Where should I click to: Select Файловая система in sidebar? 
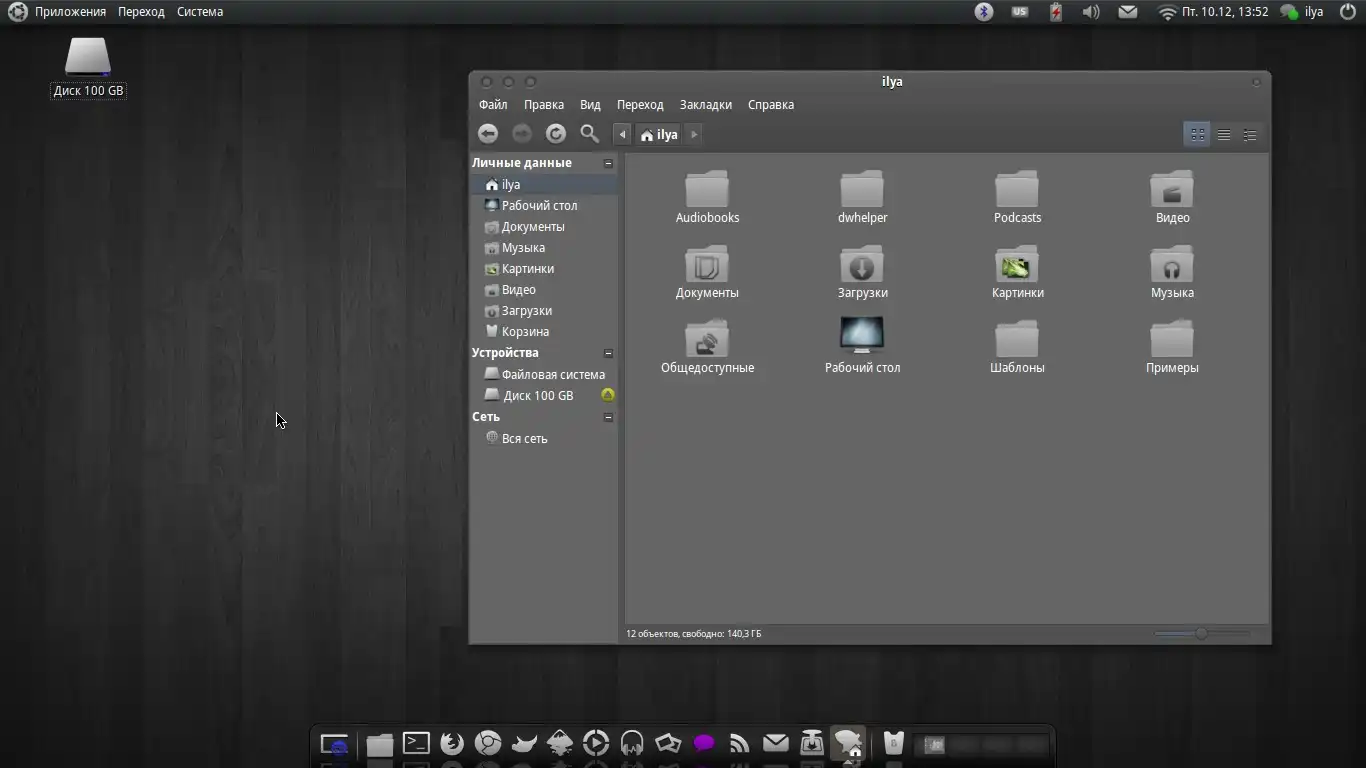click(552, 374)
